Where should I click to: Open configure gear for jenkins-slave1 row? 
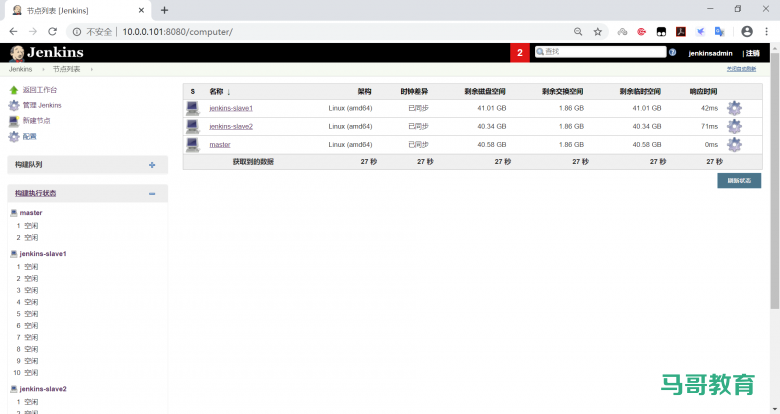pyautogui.click(x=734, y=108)
